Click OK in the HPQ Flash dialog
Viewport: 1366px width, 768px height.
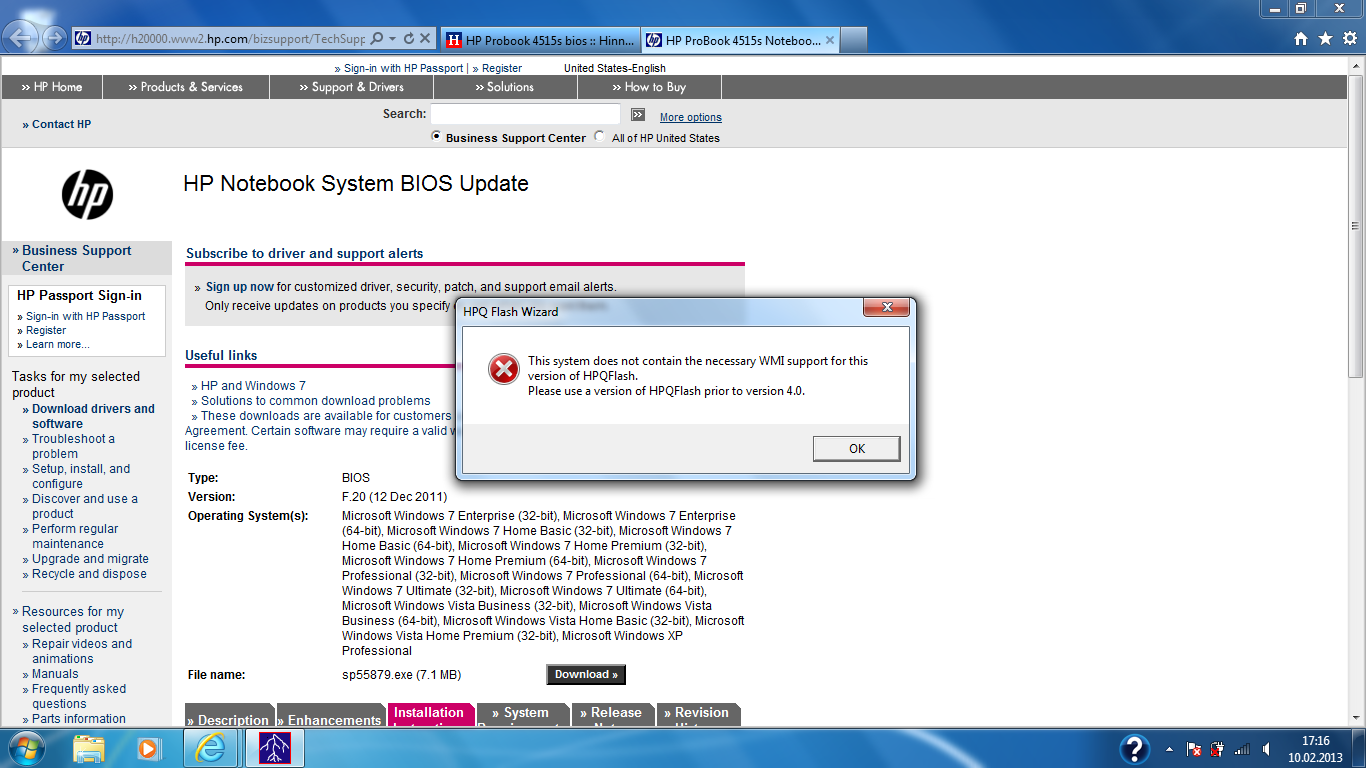click(x=857, y=448)
